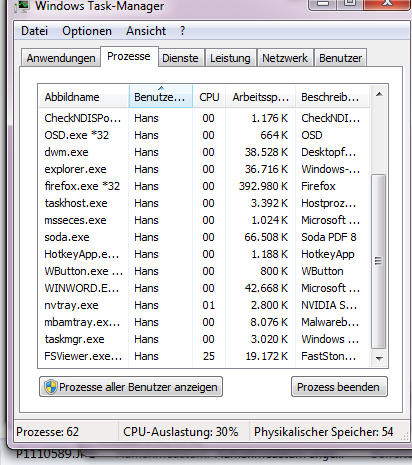Click the Malwareb... description cell
This screenshot has width=412, height=465.
(x=330, y=322)
